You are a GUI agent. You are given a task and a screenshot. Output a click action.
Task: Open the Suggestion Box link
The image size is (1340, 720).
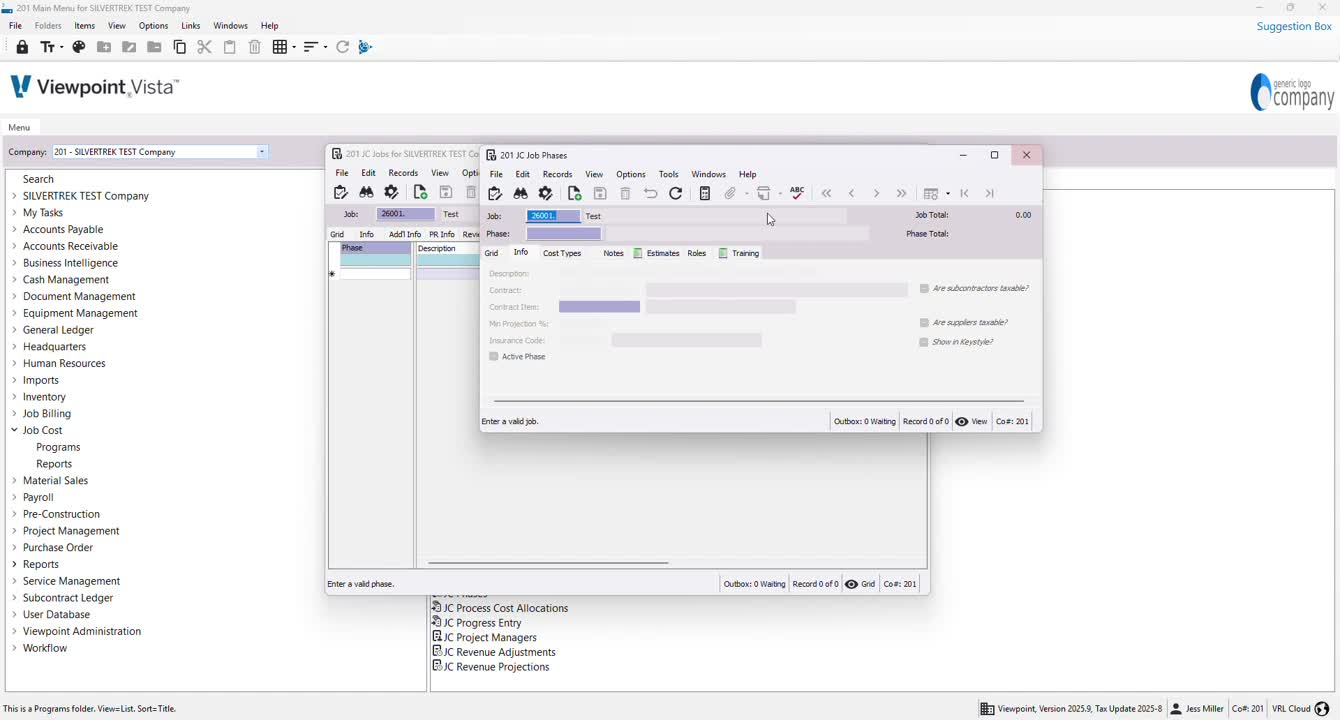[x=1294, y=26]
